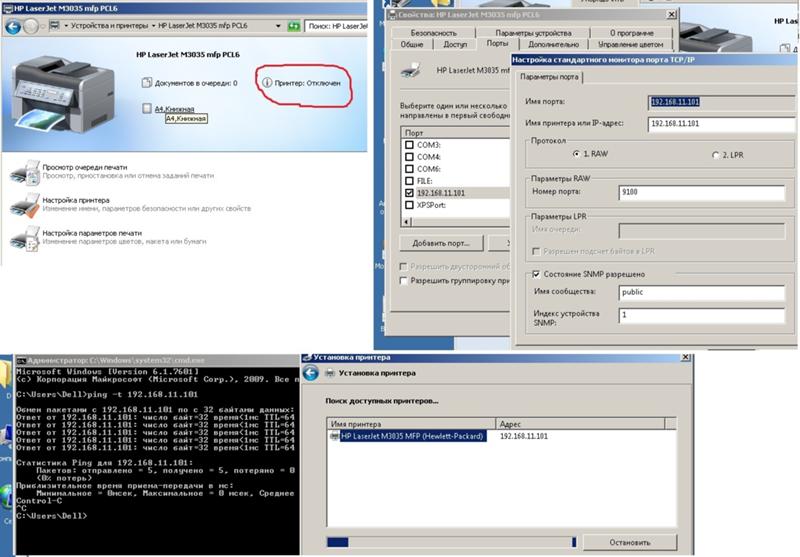Click printer icon in Ports tab
This screenshot has width=800, height=557.
411,70
